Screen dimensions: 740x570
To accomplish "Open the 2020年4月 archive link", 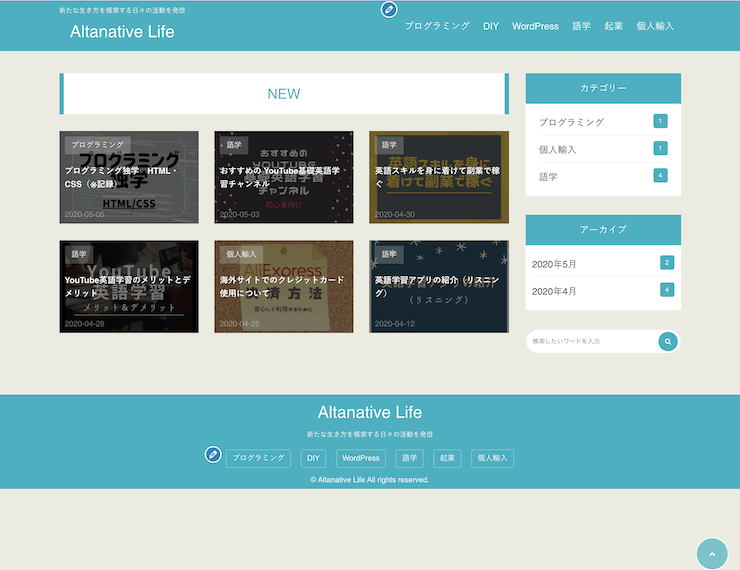I will (x=554, y=290).
